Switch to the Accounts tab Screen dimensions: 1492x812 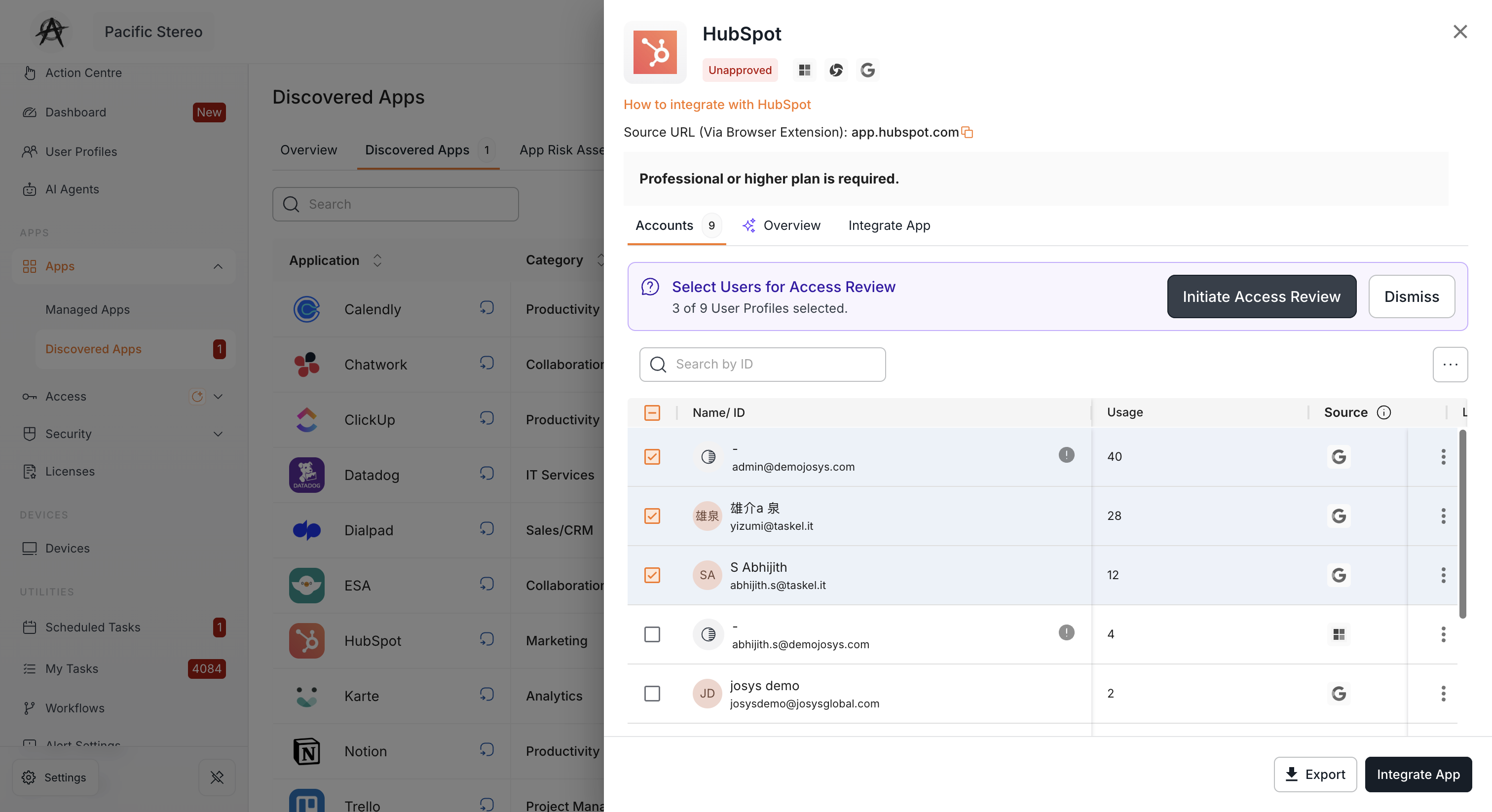(676, 225)
